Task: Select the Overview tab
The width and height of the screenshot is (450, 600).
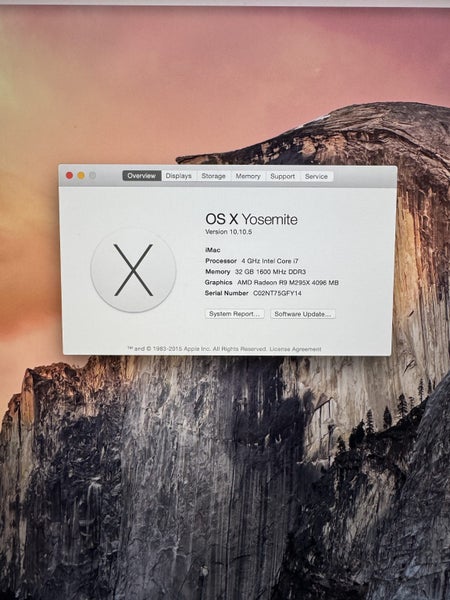Action: [x=142, y=176]
